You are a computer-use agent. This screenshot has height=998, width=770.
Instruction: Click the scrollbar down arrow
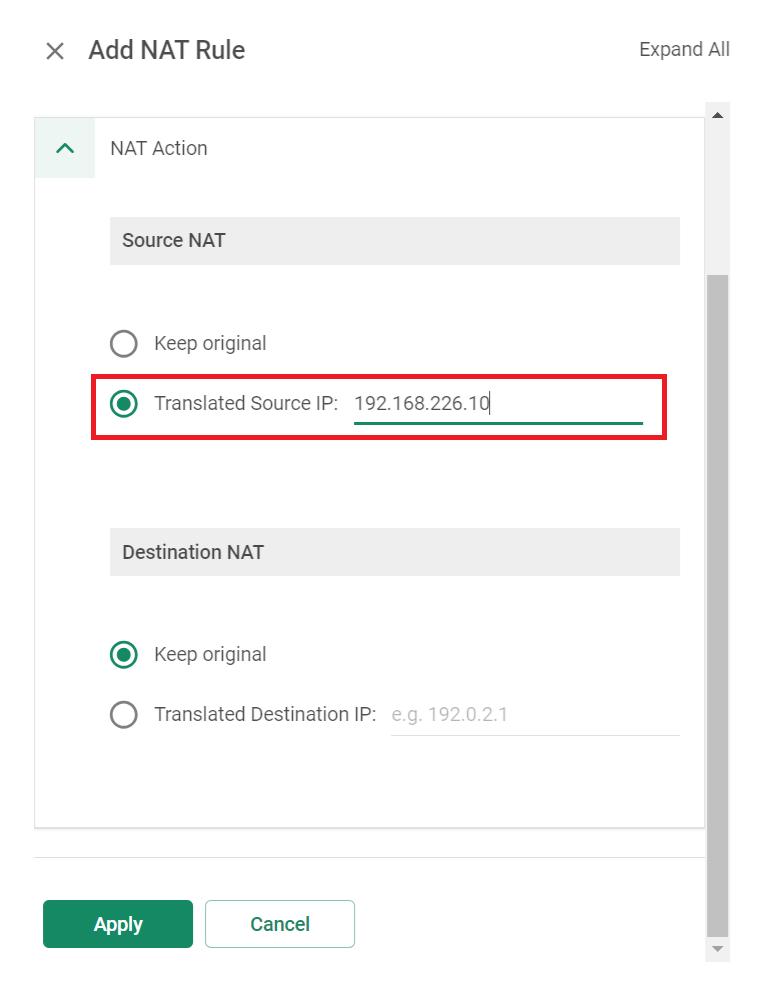(717, 949)
